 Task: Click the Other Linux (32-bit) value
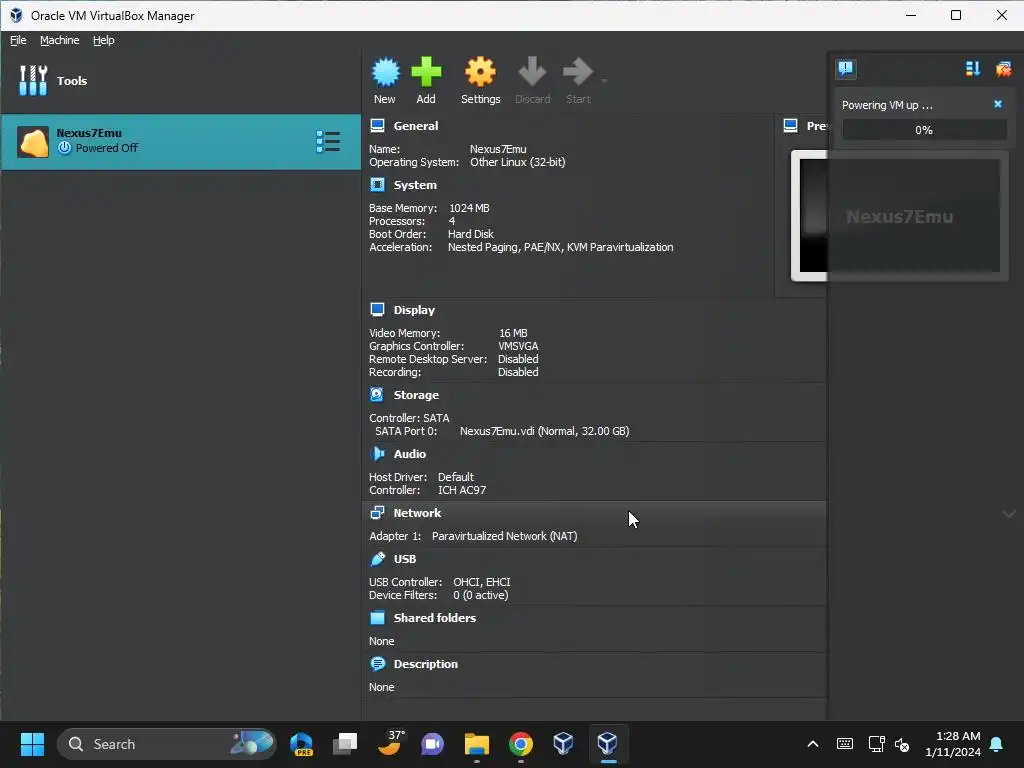(x=518, y=162)
